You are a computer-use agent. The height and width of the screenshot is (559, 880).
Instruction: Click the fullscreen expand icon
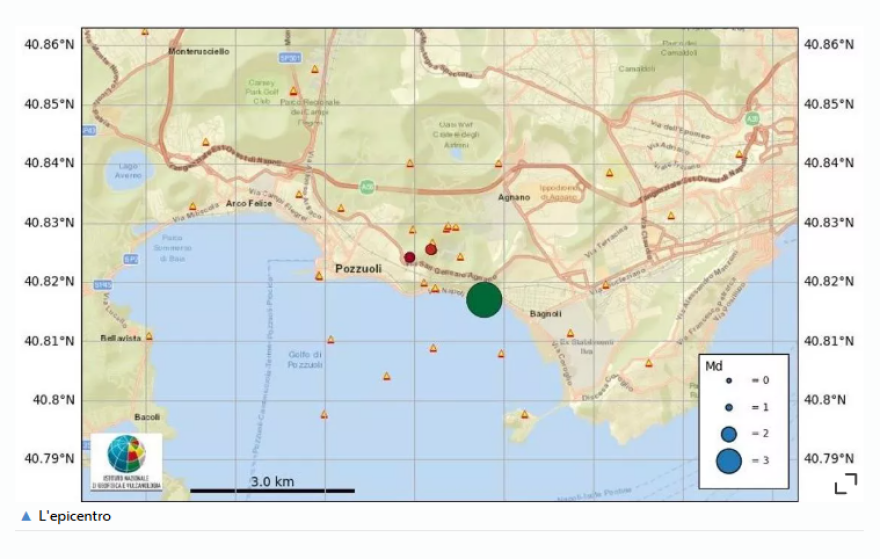click(845, 484)
